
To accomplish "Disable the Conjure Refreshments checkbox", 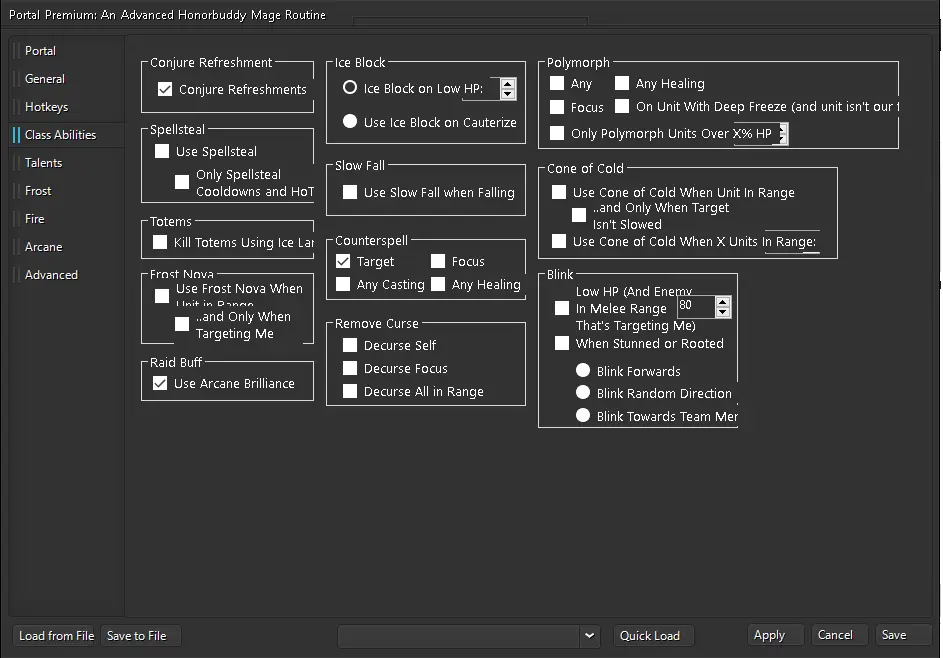I will coord(165,89).
